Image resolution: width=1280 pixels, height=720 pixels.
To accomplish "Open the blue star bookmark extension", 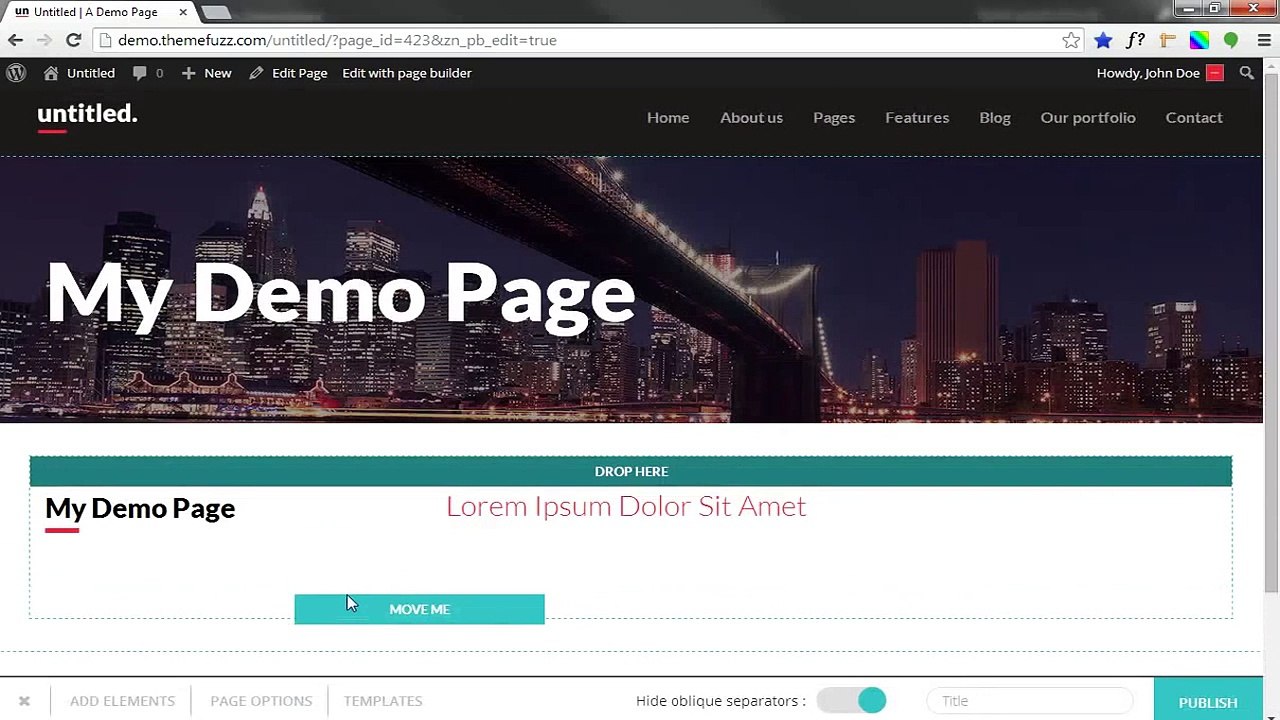I will click(1103, 40).
